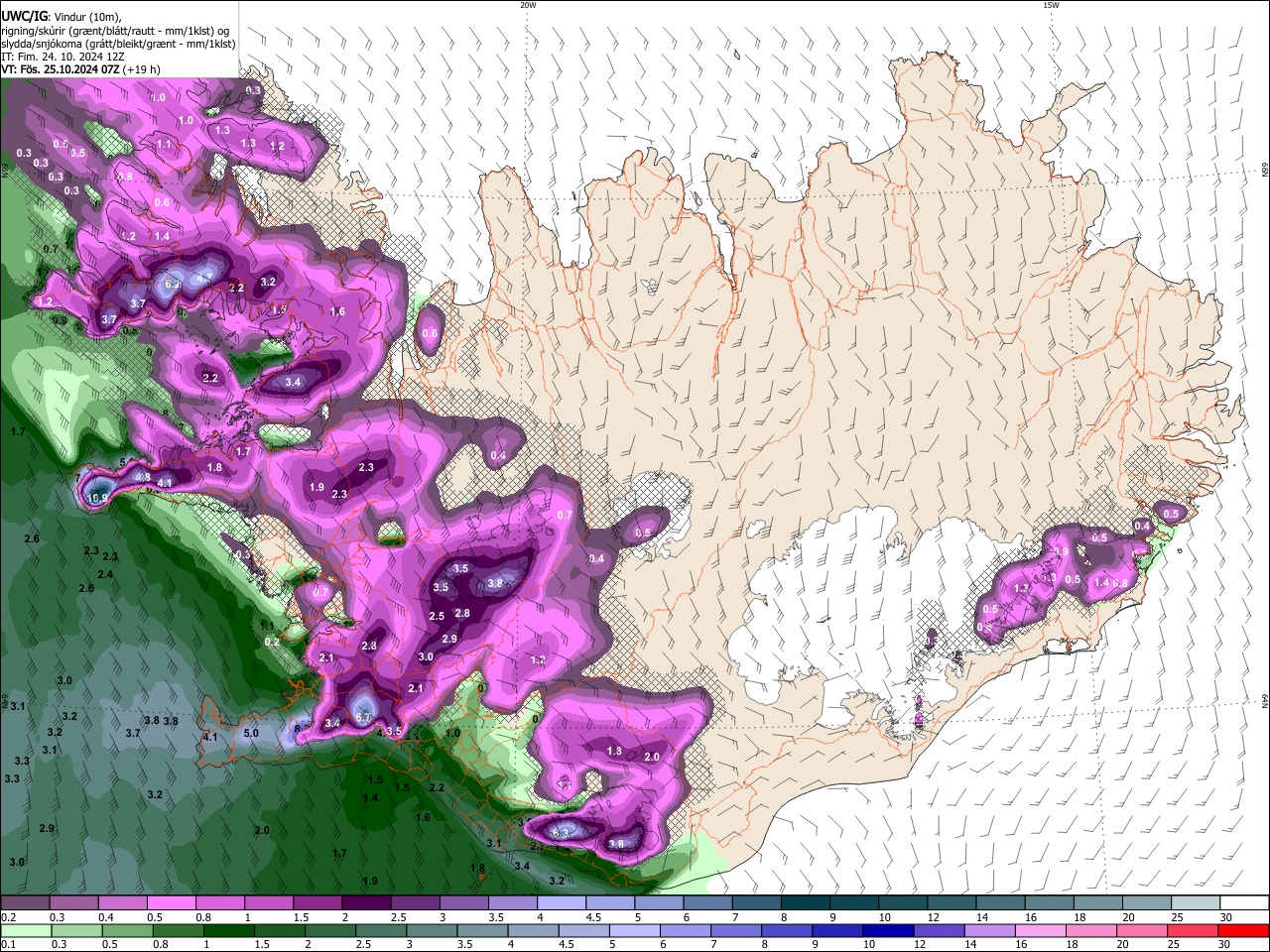Image resolution: width=1270 pixels, height=952 pixels.
Task: Select upper legend swatch between 0.4 and 0.5
Action: pyautogui.click(x=122, y=903)
